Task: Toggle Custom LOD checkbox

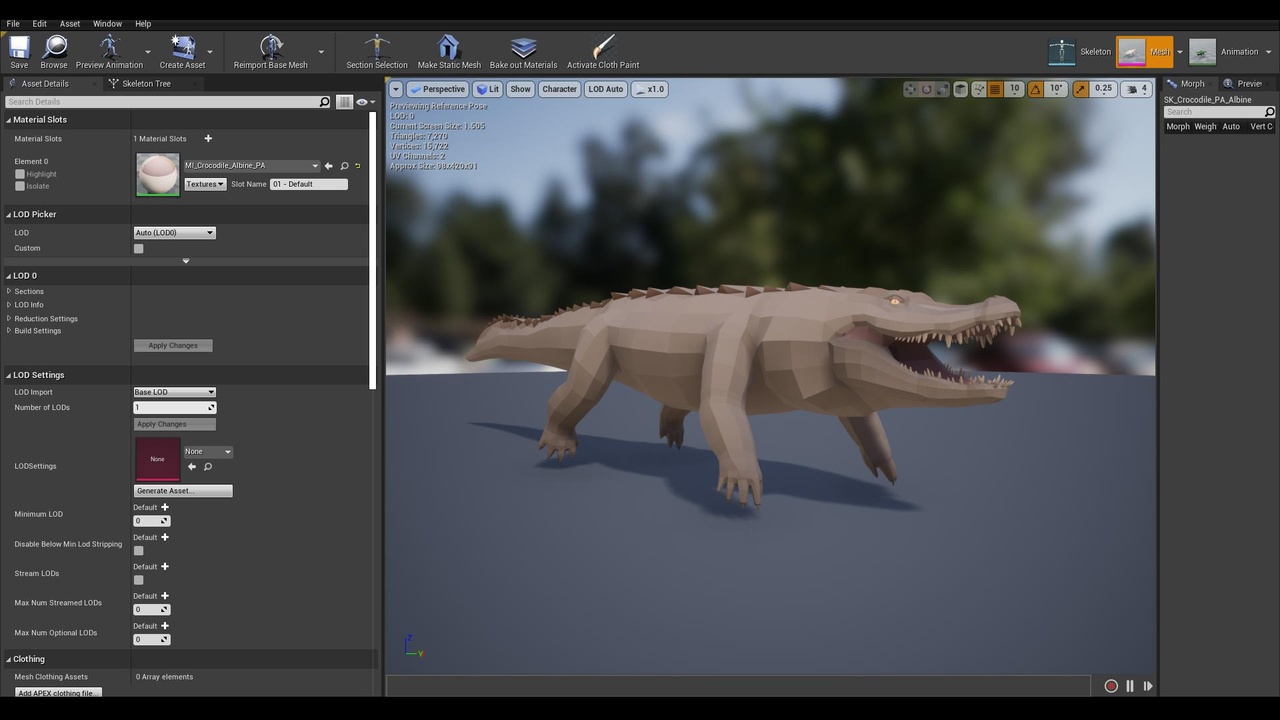Action: pyautogui.click(x=138, y=248)
